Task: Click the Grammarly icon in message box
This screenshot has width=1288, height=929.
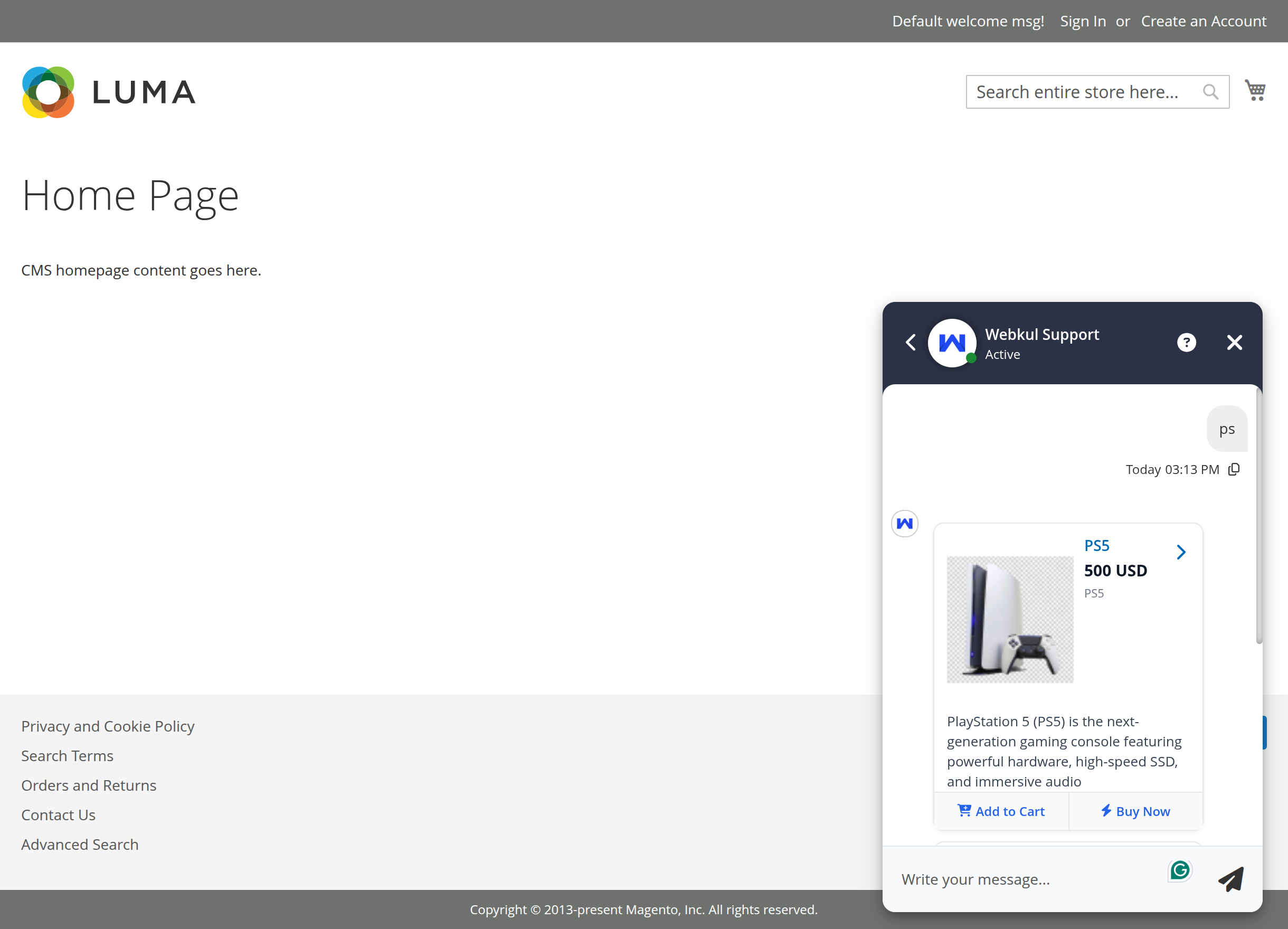Action: point(1180,870)
